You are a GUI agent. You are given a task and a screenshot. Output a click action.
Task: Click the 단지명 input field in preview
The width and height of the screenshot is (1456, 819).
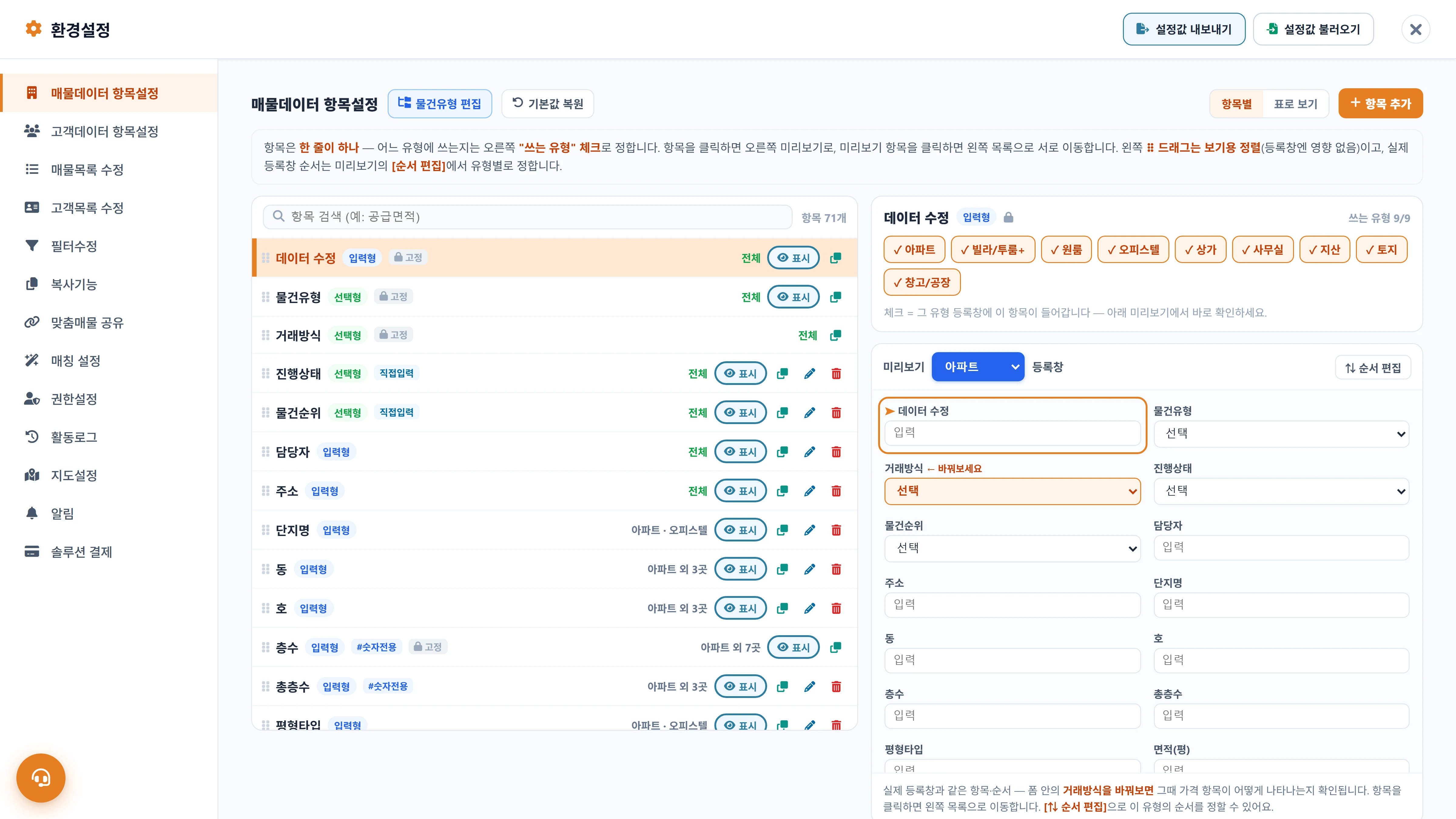tap(1281, 605)
